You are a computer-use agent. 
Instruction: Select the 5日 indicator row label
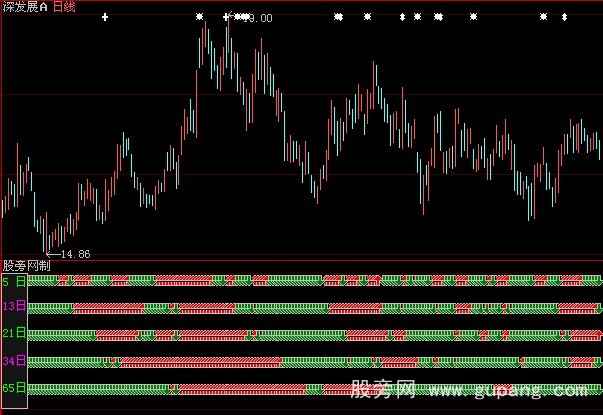point(14,281)
